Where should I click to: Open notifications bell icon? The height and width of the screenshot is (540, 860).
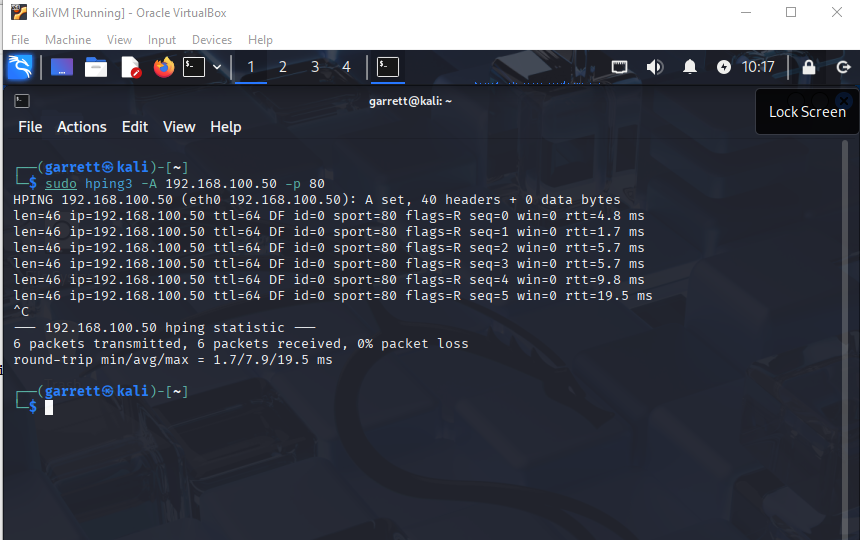pos(690,67)
